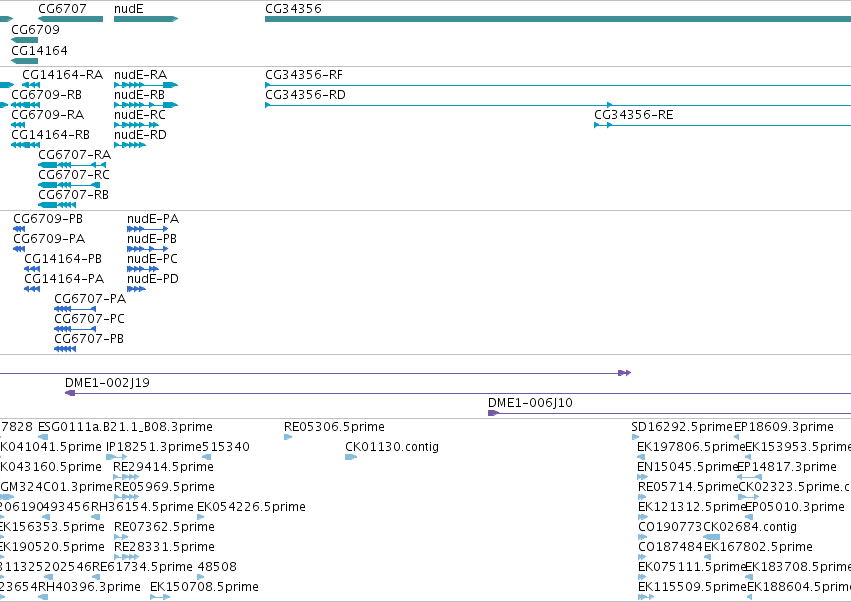Open the RH40396.3prime EST label

(89, 587)
